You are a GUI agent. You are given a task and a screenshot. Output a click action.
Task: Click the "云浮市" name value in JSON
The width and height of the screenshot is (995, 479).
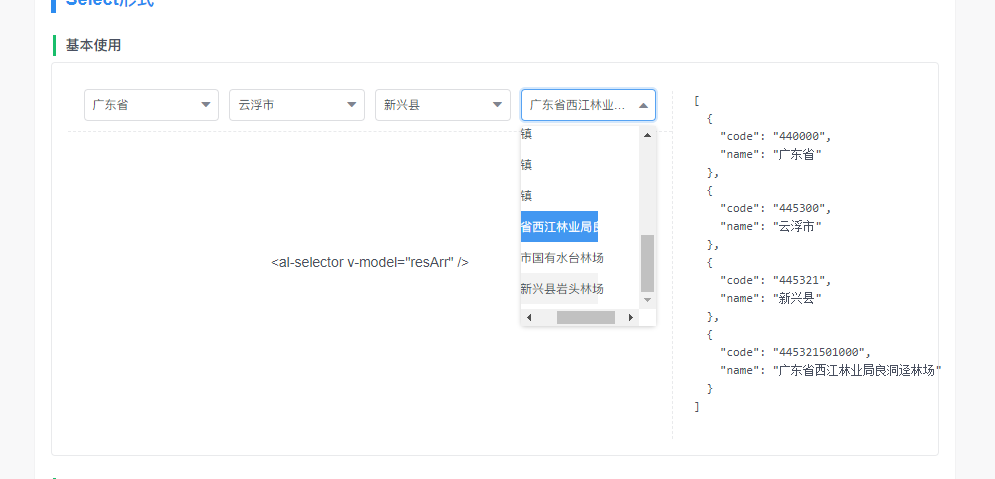(797, 226)
